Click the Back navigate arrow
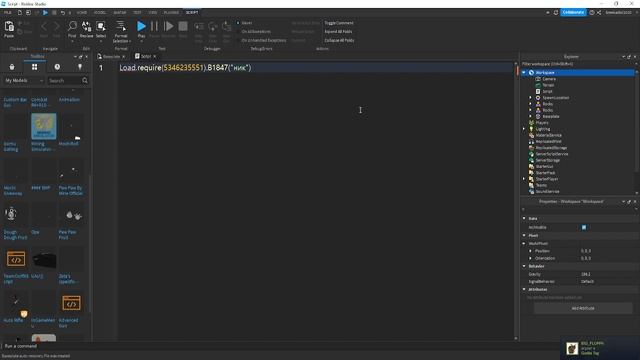 (x=44, y=27)
